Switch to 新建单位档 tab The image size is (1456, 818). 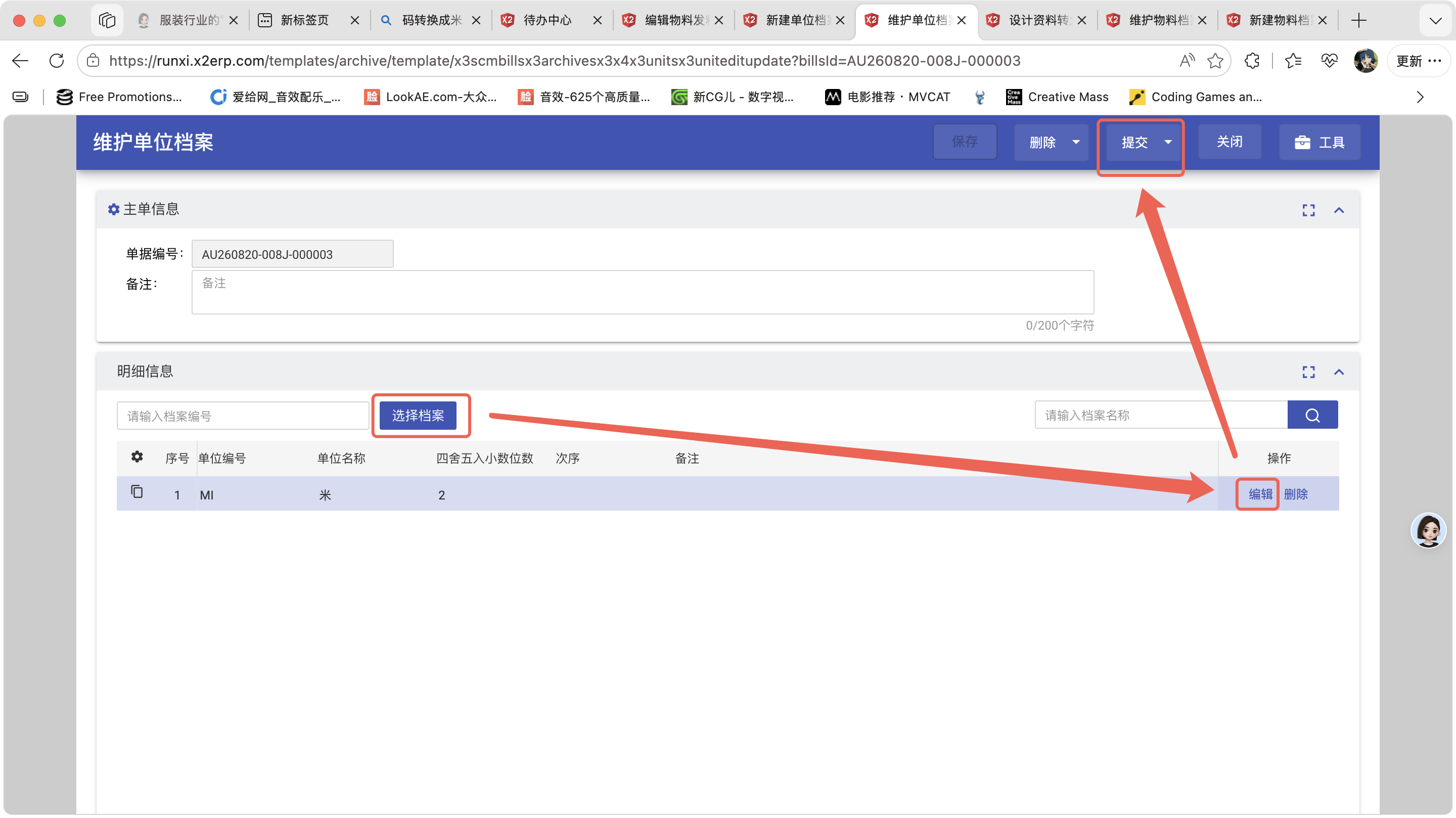point(794,20)
